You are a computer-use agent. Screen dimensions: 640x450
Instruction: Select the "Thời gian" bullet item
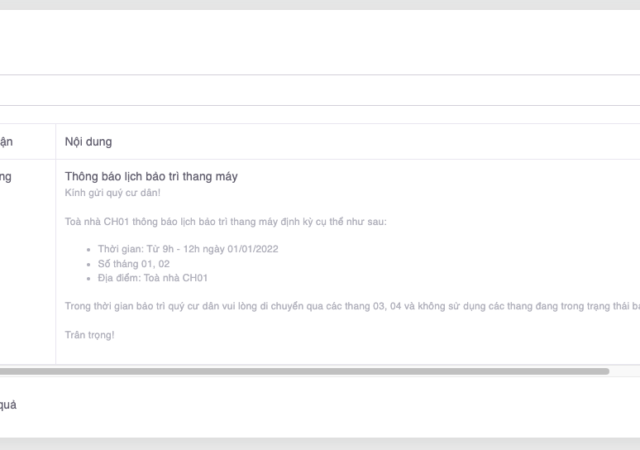186,249
